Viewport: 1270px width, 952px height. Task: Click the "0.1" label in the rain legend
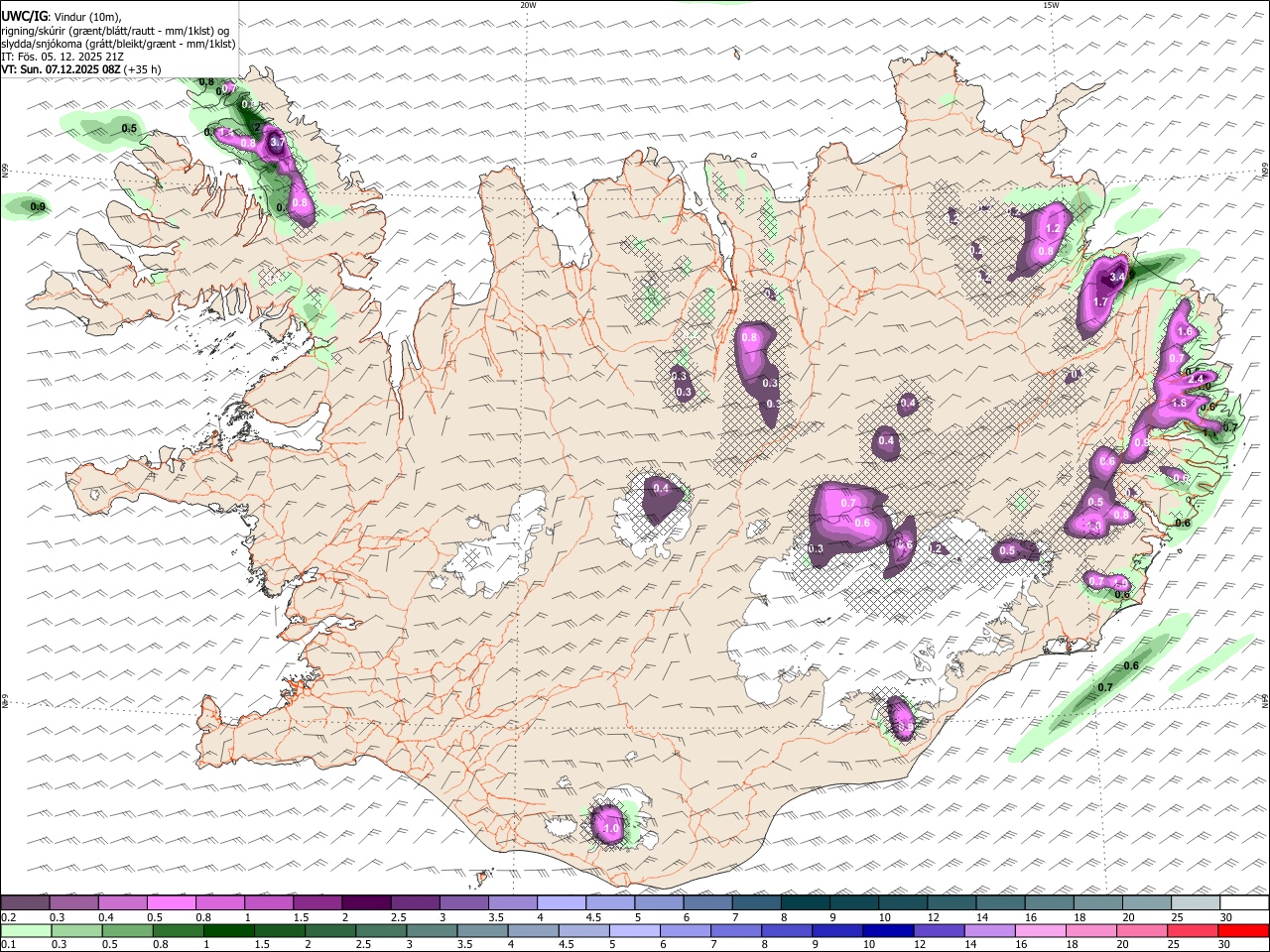click(8, 945)
